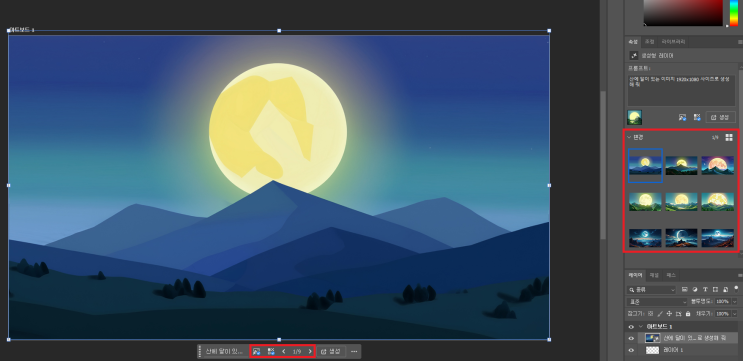
Task: Toggle lock position move icon
Action: pos(669,314)
